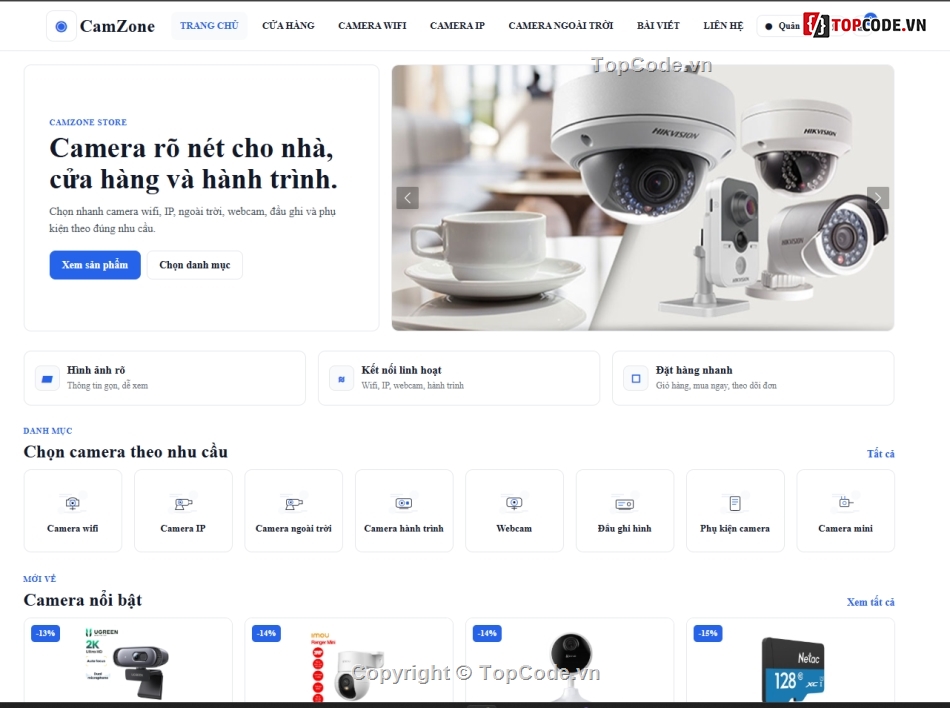The height and width of the screenshot is (708, 950).
Task: Open the TRANG CHỦ menu item
Action: click(209, 26)
